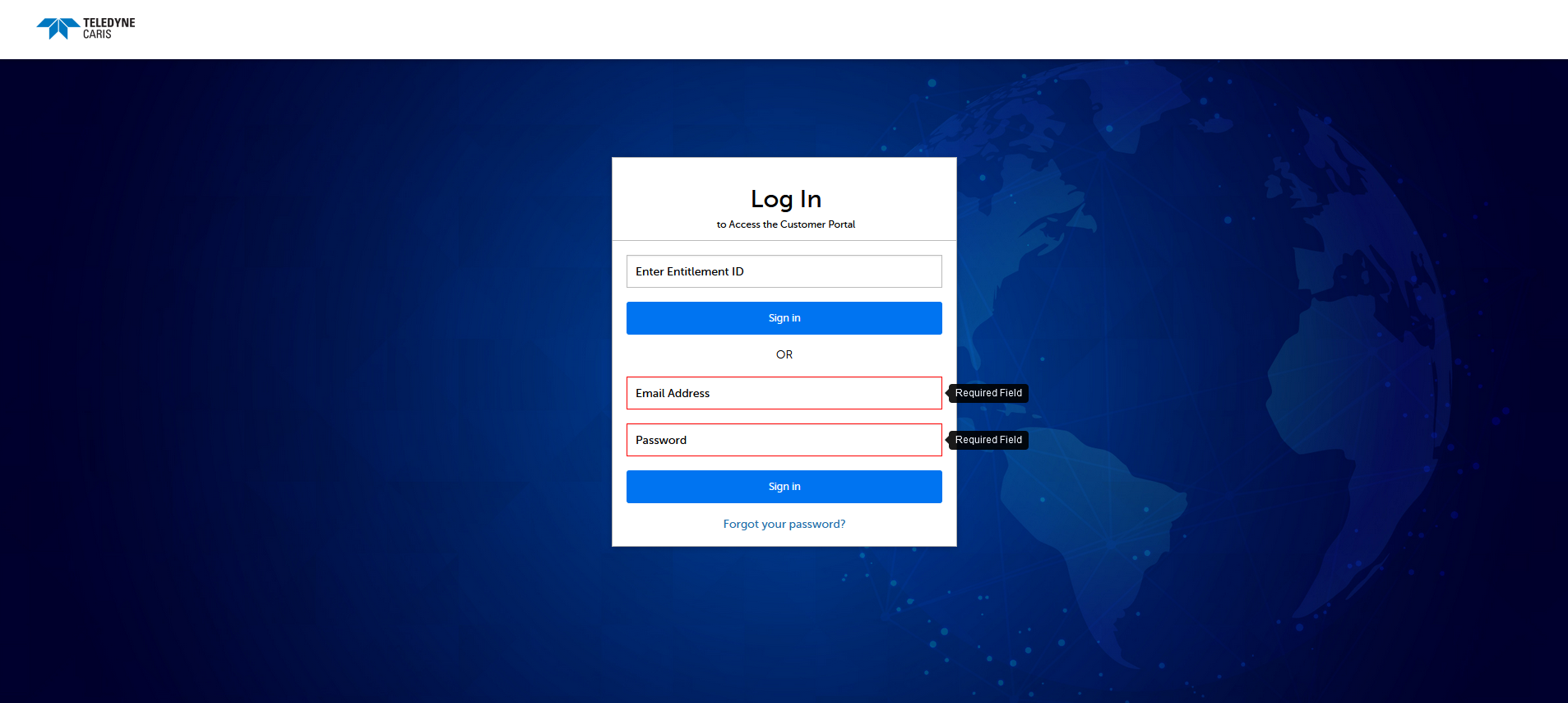Viewport: 1568px width, 703px height.
Task: Focus the Email Address field
Action: pos(784,393)
